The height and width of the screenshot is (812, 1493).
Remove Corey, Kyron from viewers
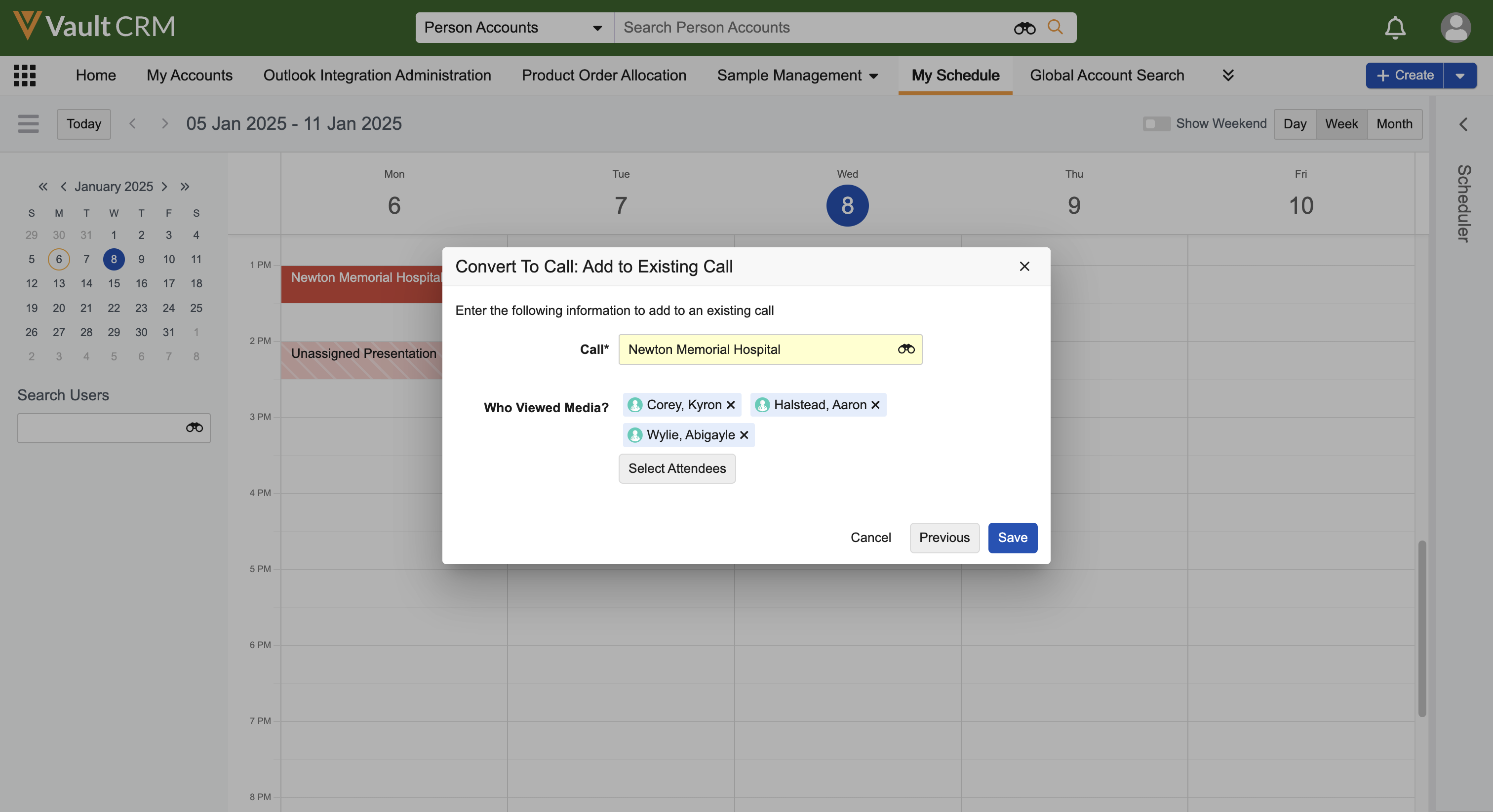pyautogui.click(x=731, y=405)
